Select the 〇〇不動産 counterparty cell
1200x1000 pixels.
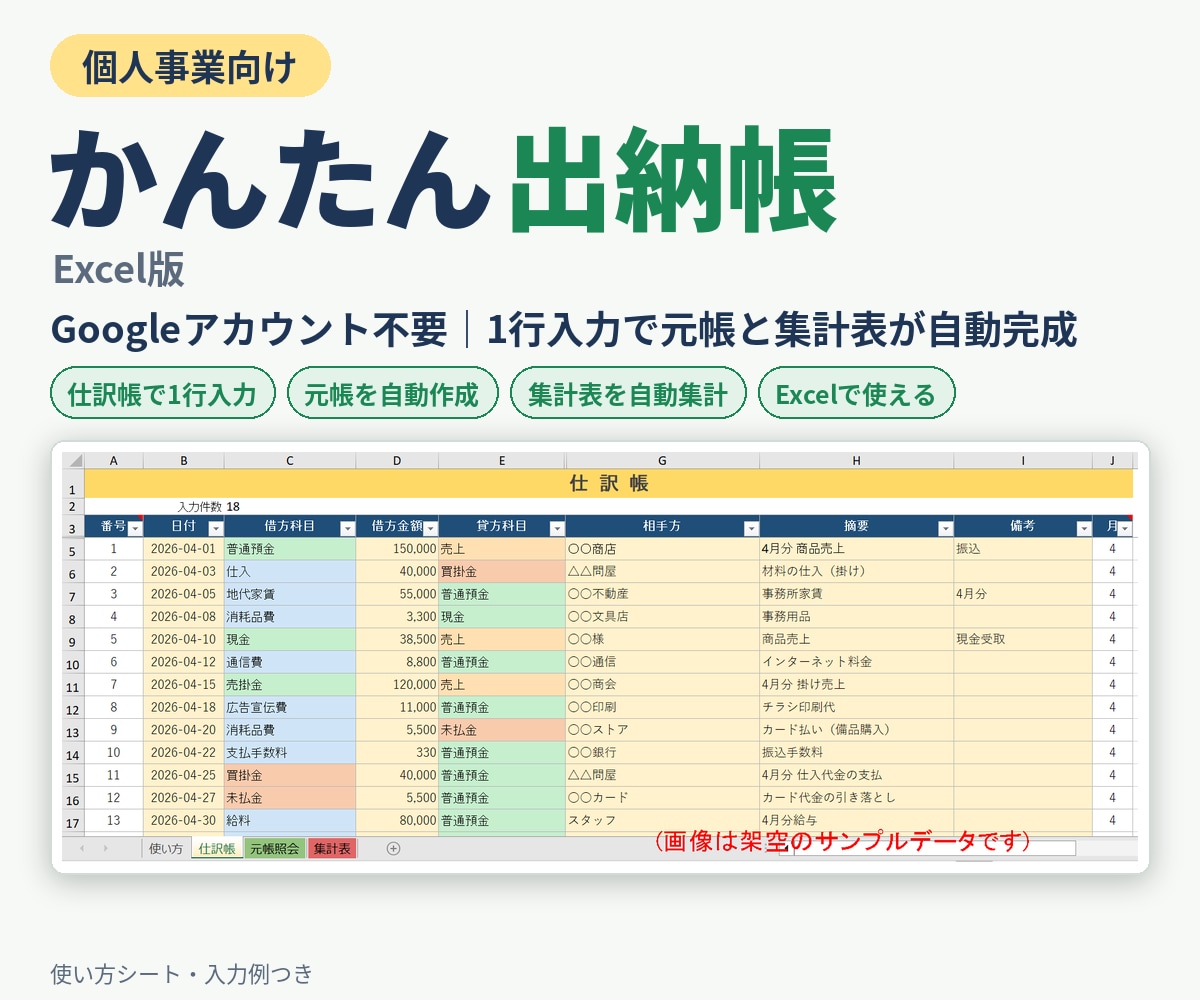coord(662,594)
